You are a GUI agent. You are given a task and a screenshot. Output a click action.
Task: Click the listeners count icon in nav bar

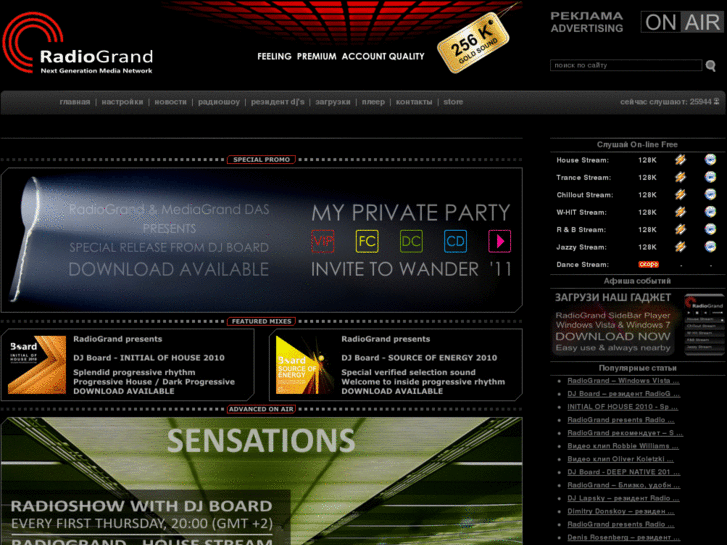pos(716,102)
